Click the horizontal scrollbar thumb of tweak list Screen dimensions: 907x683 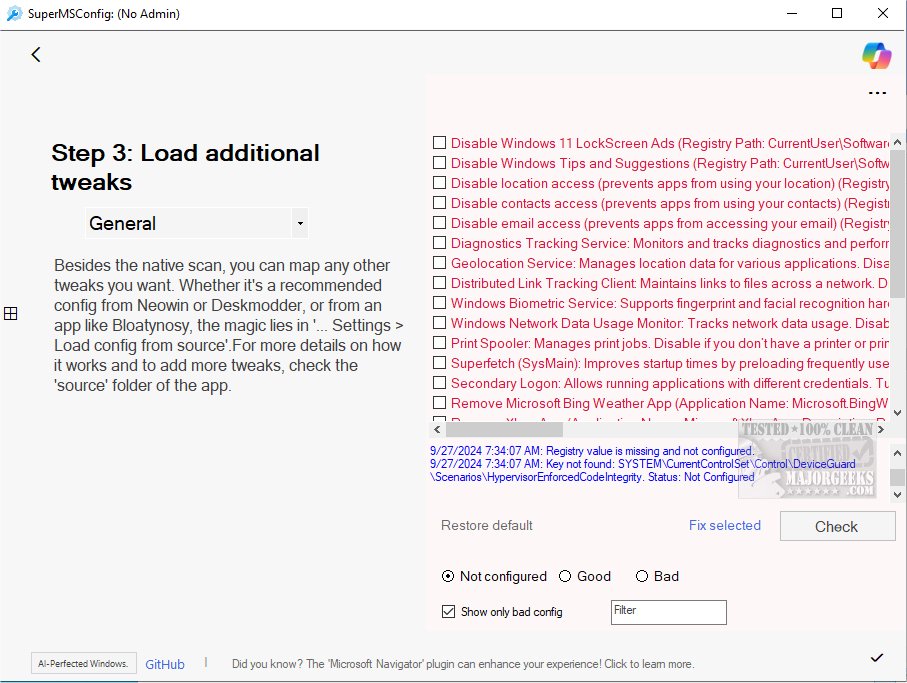point(504,430)
